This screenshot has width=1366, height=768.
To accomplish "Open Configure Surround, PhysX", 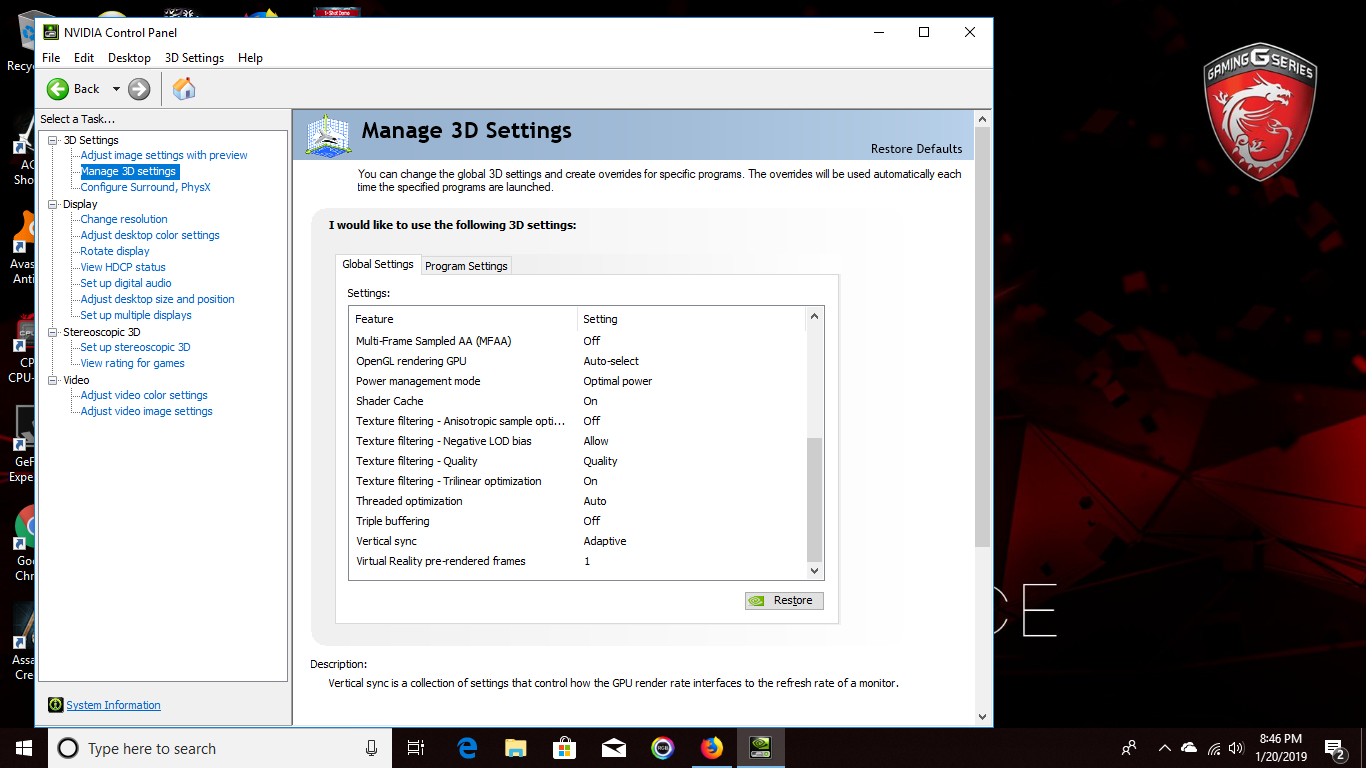I will coord(145,187).
